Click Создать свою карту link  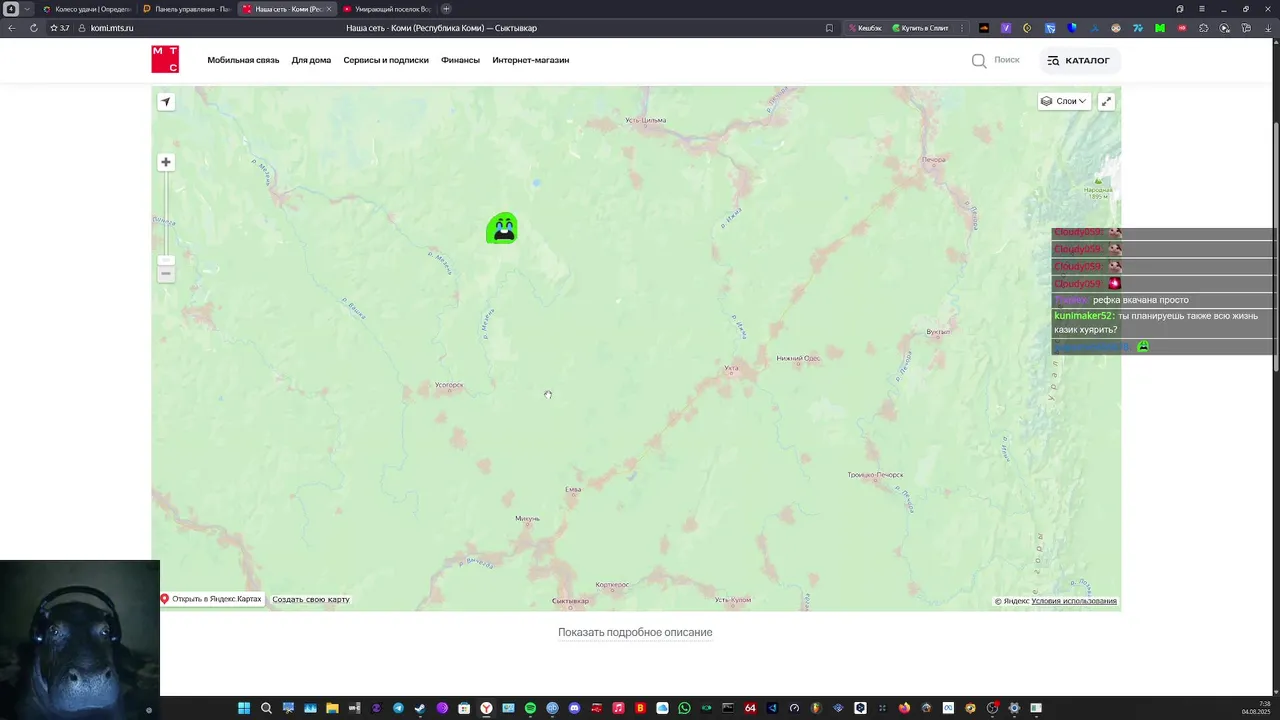[x=311, y=599]
